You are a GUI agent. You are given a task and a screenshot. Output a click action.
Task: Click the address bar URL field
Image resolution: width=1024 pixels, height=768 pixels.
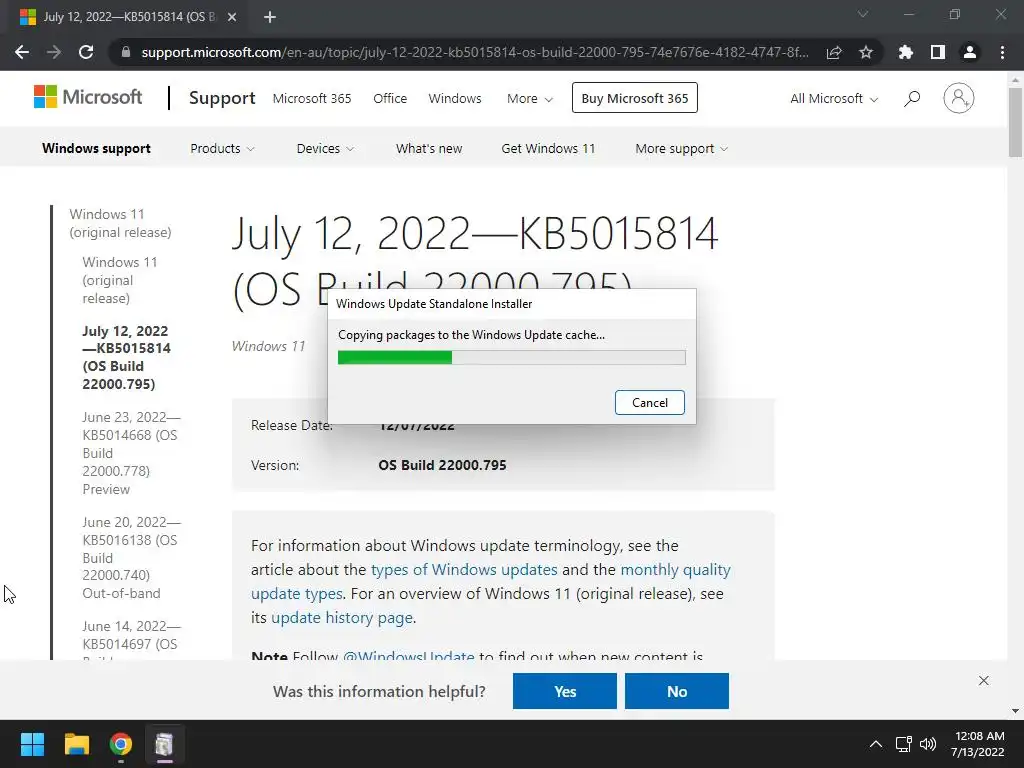pos(474,52)
